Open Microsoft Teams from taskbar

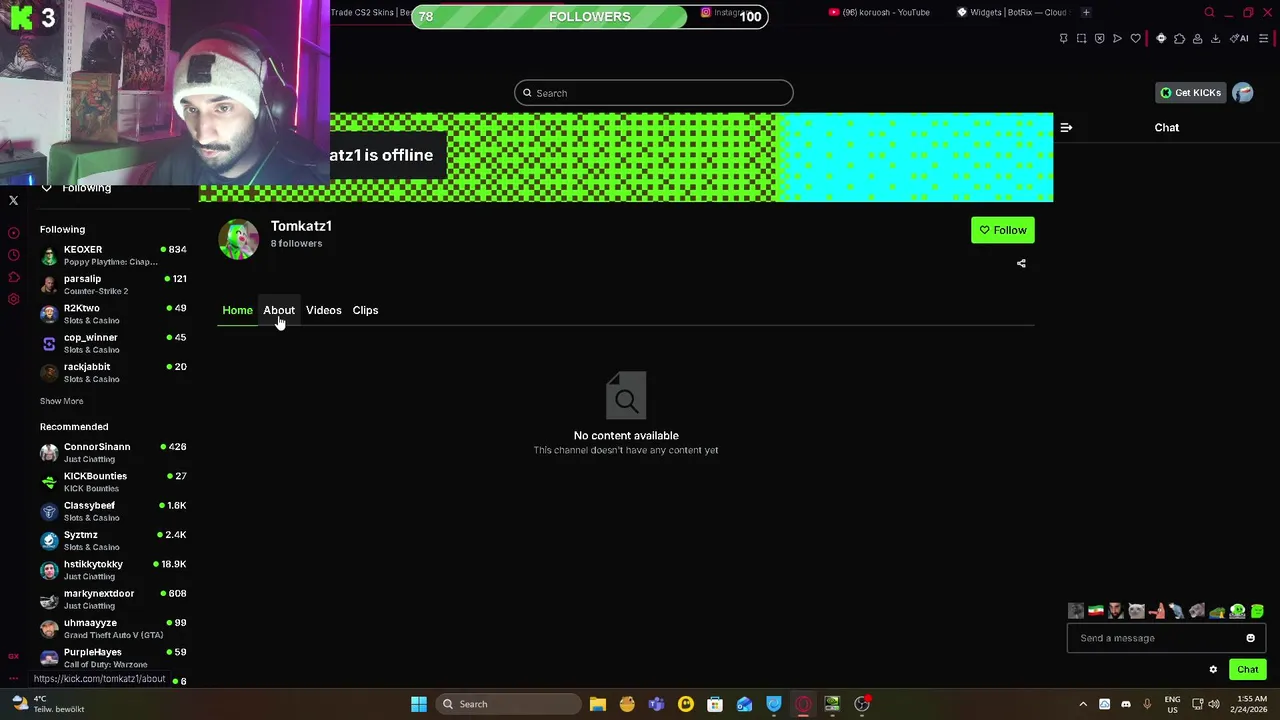pyautogui.click(x=656, y=704)
